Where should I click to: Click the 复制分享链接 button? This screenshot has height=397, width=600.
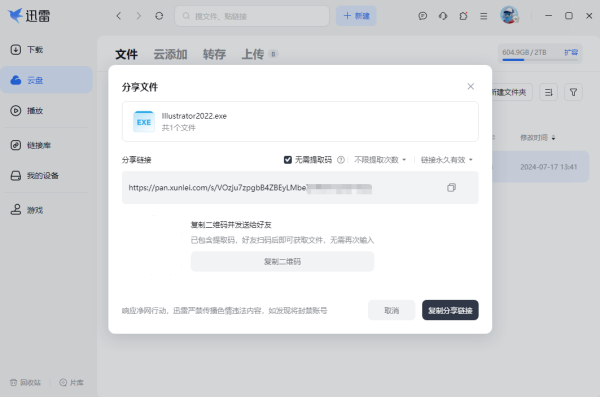click(450, 310)
